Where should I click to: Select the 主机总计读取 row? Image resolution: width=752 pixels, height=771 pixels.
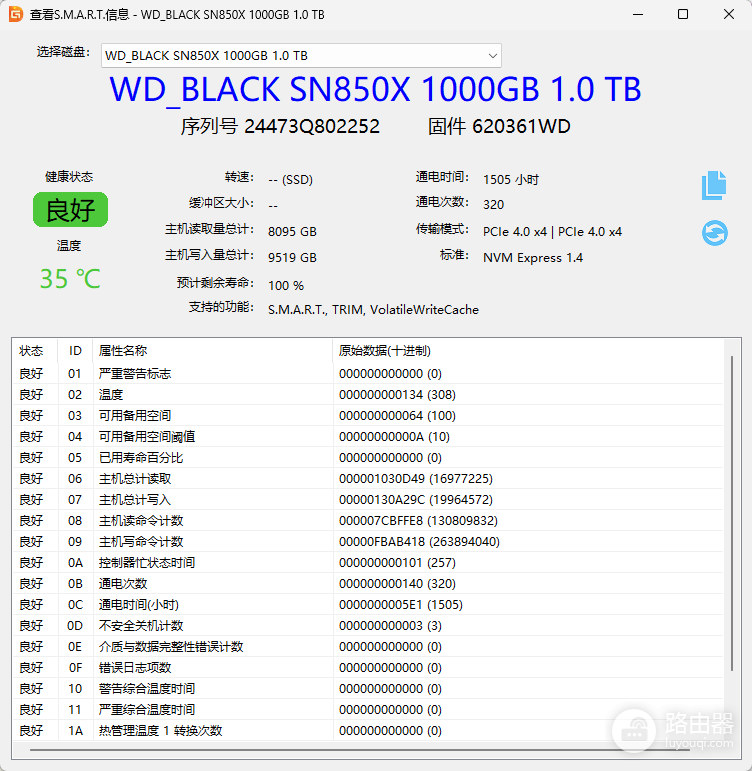coord(367,479)
